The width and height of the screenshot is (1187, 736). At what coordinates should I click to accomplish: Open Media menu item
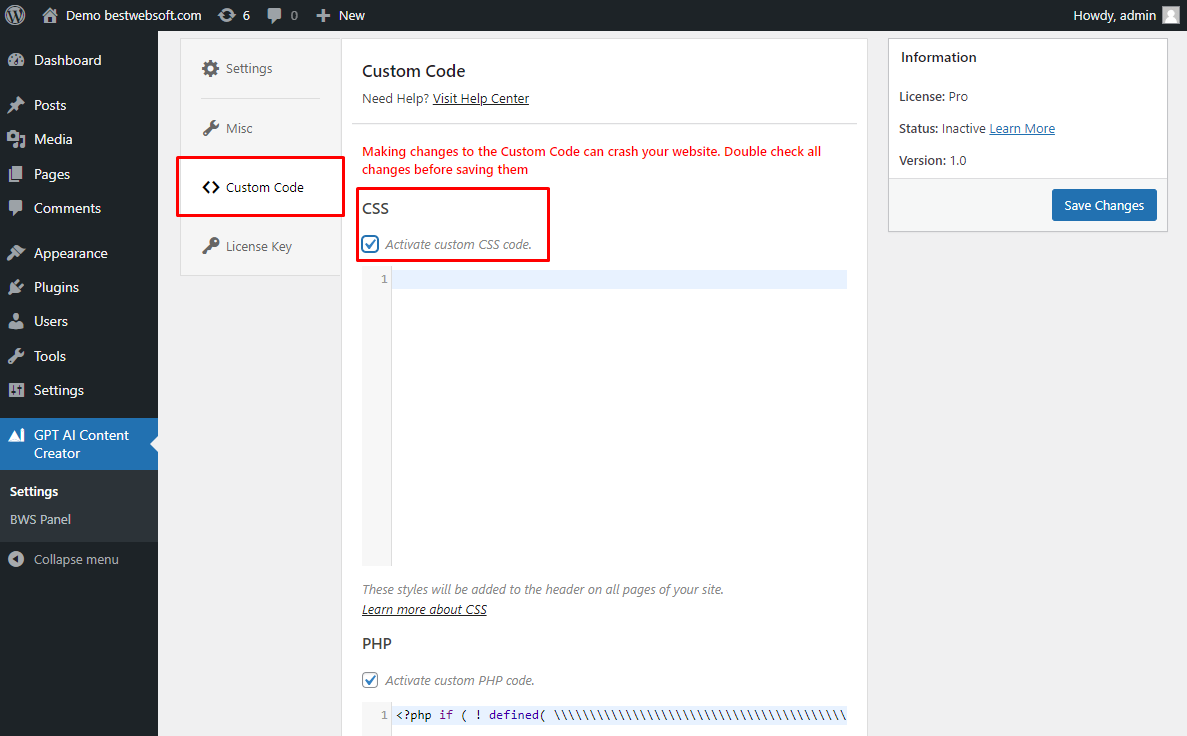tap(79, 139)
